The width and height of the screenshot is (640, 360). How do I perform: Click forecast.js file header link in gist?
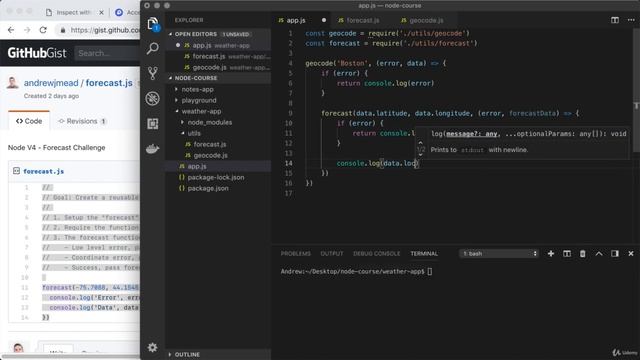point(43,171)
